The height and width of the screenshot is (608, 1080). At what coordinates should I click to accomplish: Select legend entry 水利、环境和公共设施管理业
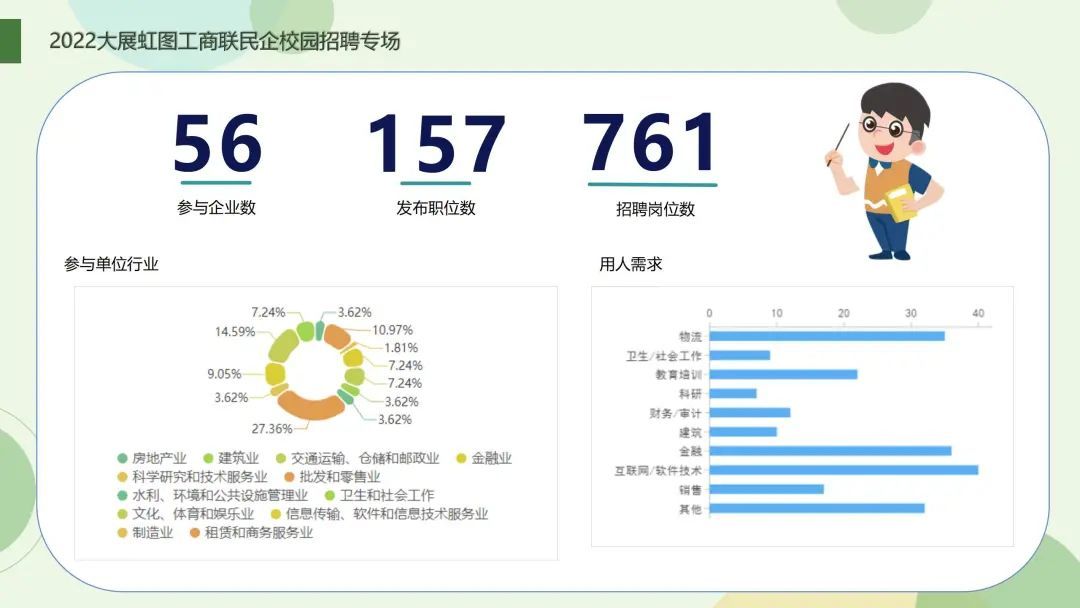pos(213,495)
